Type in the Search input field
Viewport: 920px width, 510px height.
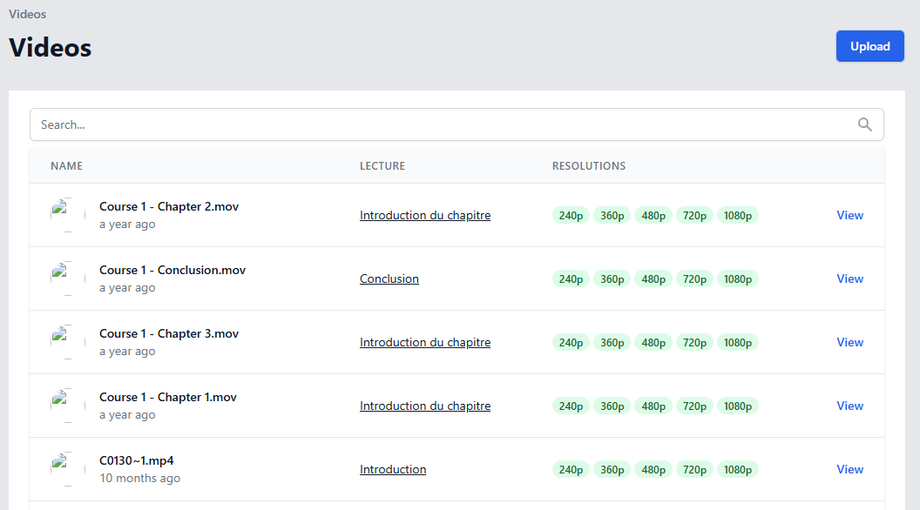440,125
